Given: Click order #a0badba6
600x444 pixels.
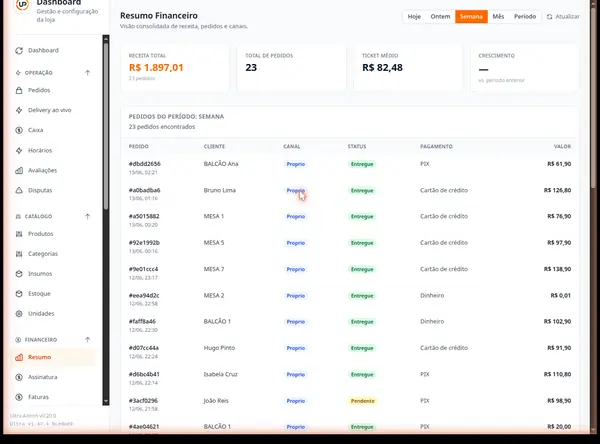Looking at the screenshot, I should click(x=145, y=190).
